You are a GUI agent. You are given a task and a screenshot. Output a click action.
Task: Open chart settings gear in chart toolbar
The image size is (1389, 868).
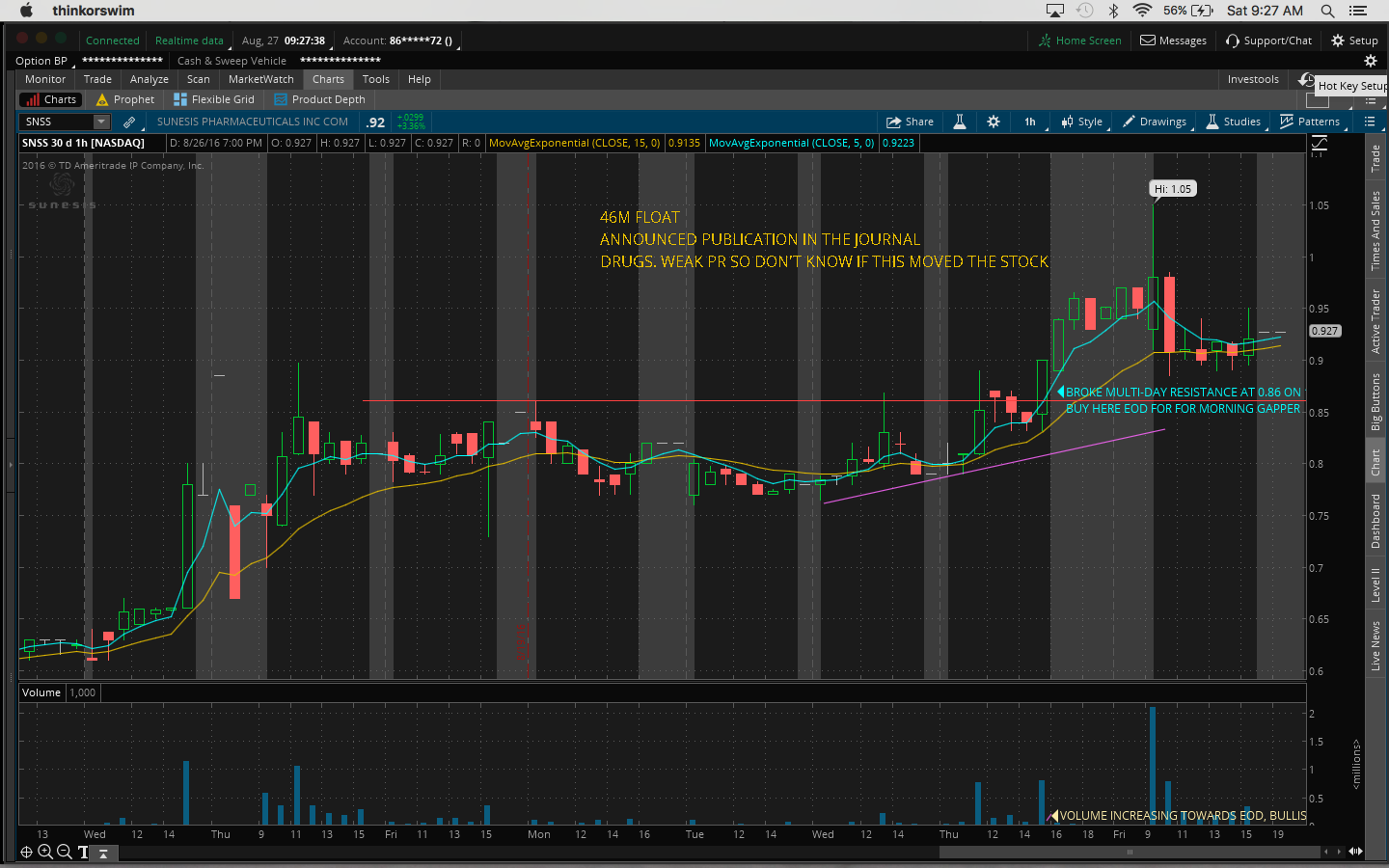tap(994, 122)
